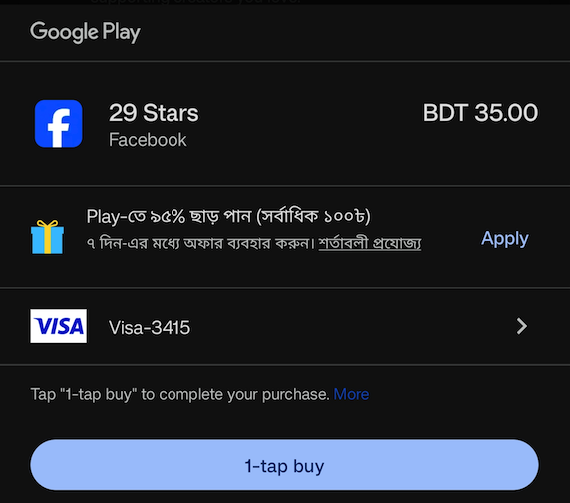
Task: Tap the yellow ribbon on gift icon
Action: [x=48, y=237]
